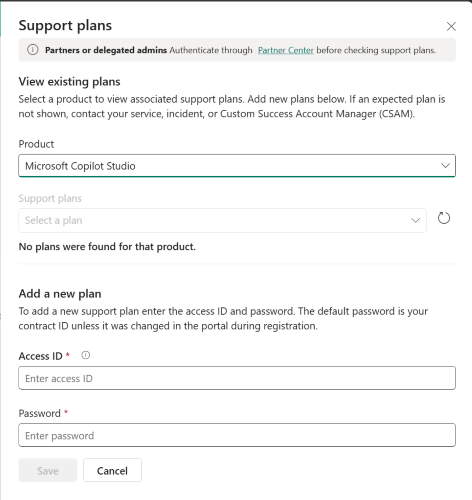Click the 'No plans were found' message

click(107, 247)
